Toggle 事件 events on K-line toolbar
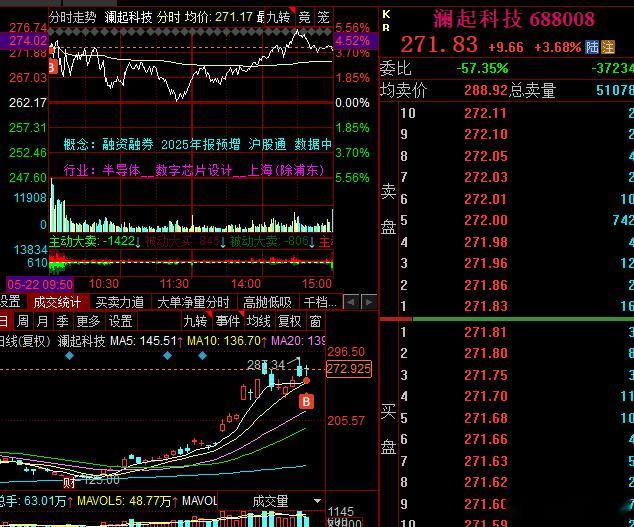 [227, 321]
